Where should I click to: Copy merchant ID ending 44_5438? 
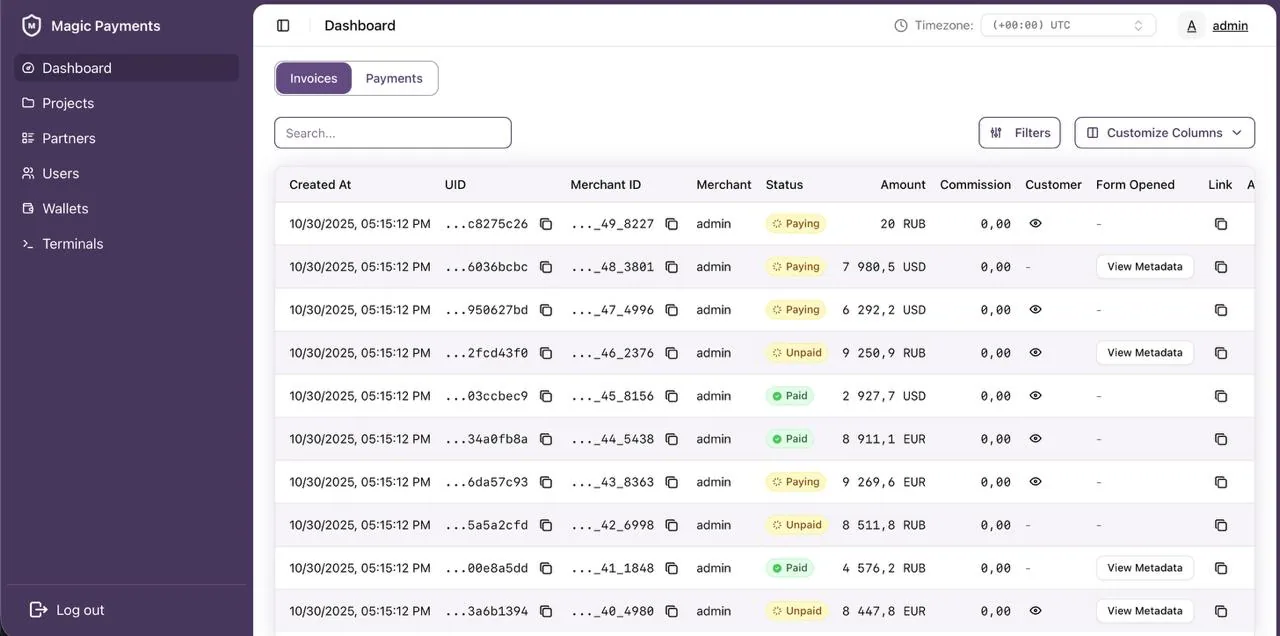point(672,439)
